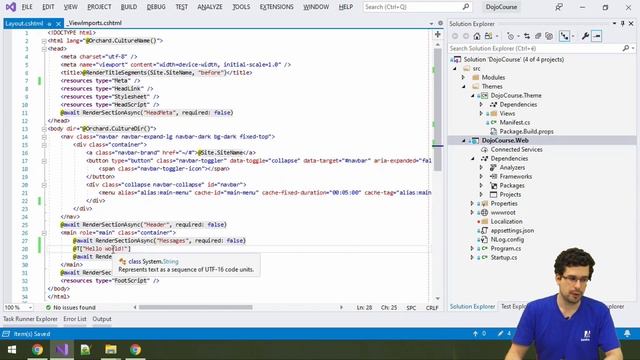Screen dimensions: 640x360
Task: Select Startup.cs in Solution Explorer
Action: [504, 257]
